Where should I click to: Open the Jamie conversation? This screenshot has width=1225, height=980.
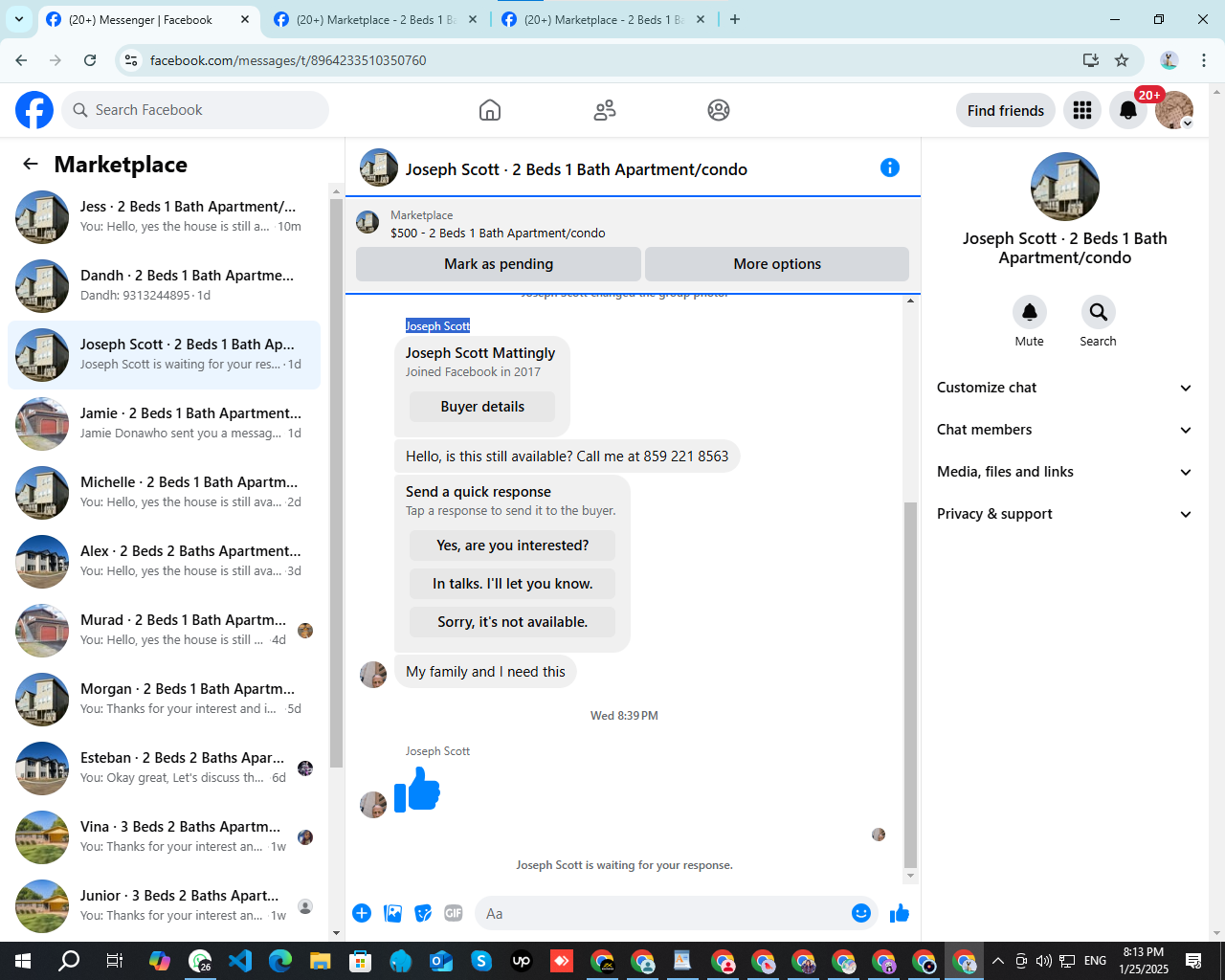coord(165,424)
